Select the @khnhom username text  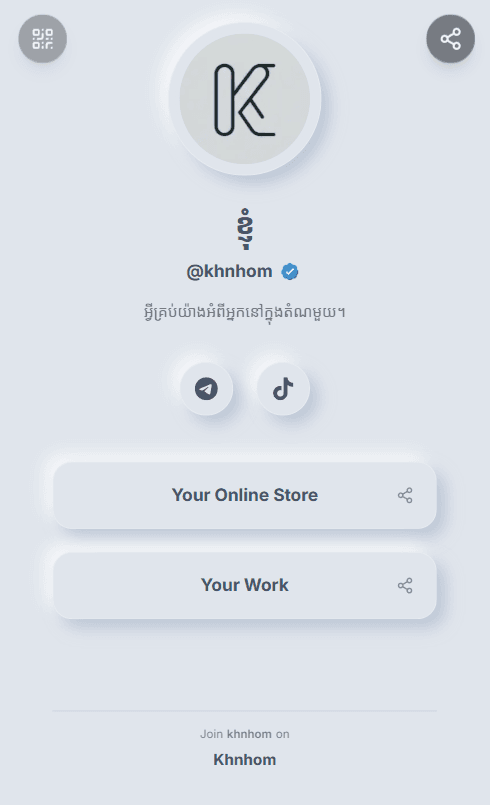pyautogui.click(x=230, y=271)
